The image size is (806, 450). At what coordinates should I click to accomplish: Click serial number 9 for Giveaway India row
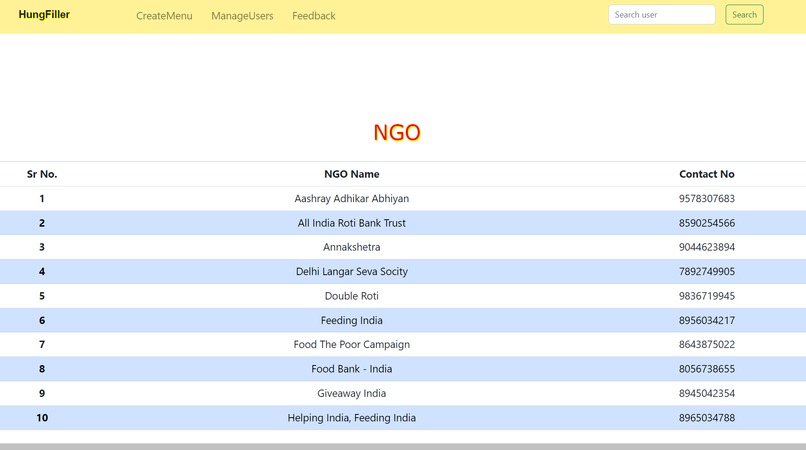point(42,393)
